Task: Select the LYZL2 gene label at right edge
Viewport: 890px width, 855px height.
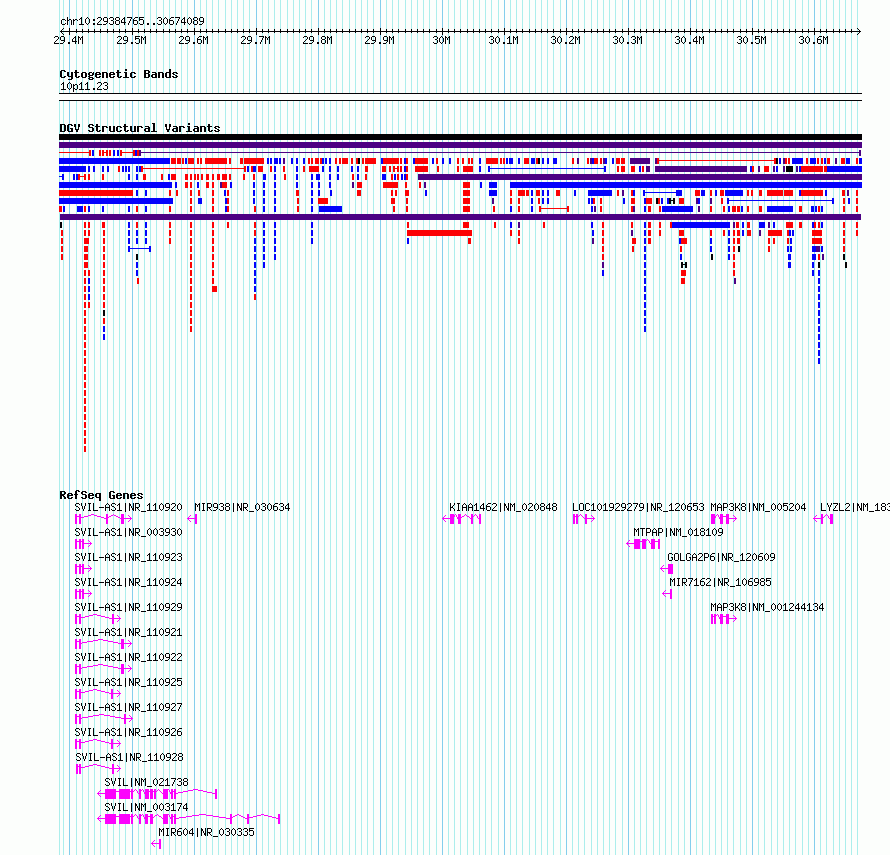Action: pyautogui.click(x=854, y=507)
